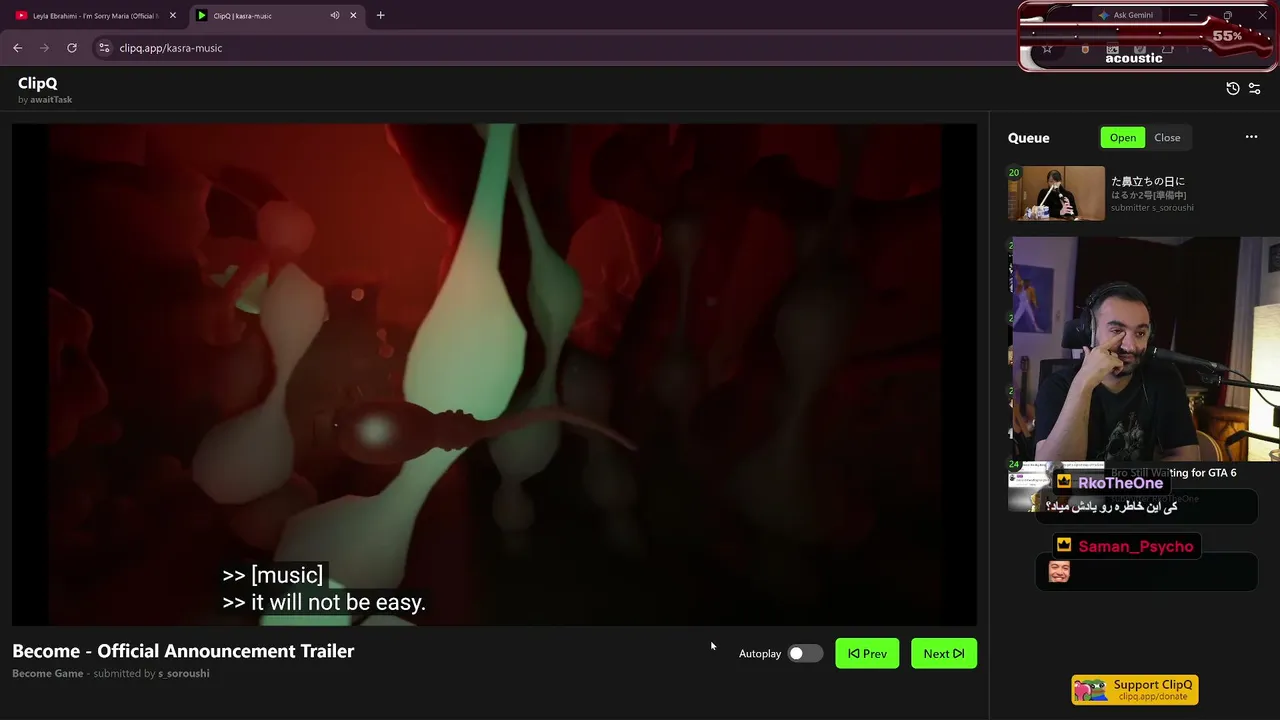Click the Become Game channel name
Image resolution: width=1280 pixels, height=720 pixels.
(x=48, y=674)
